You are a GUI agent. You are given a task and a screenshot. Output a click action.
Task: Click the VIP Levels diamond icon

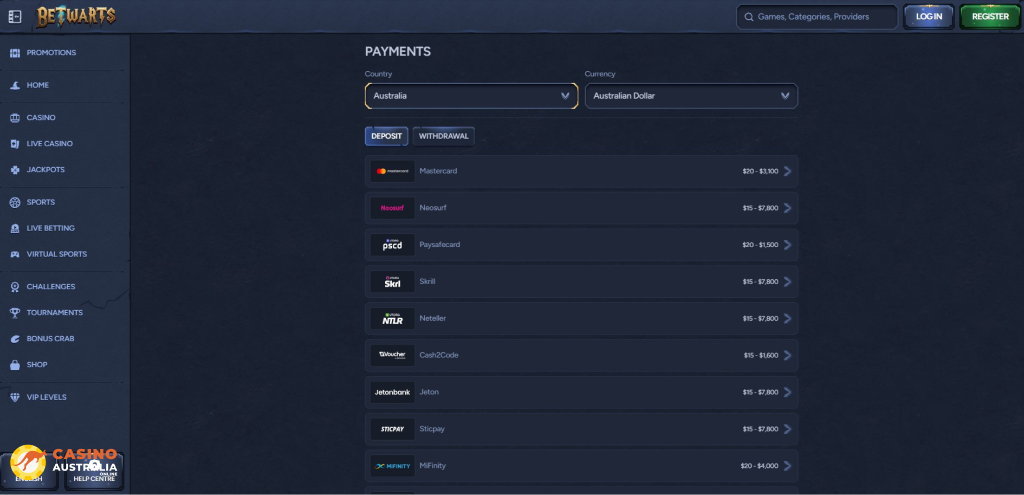click(15, 397)
